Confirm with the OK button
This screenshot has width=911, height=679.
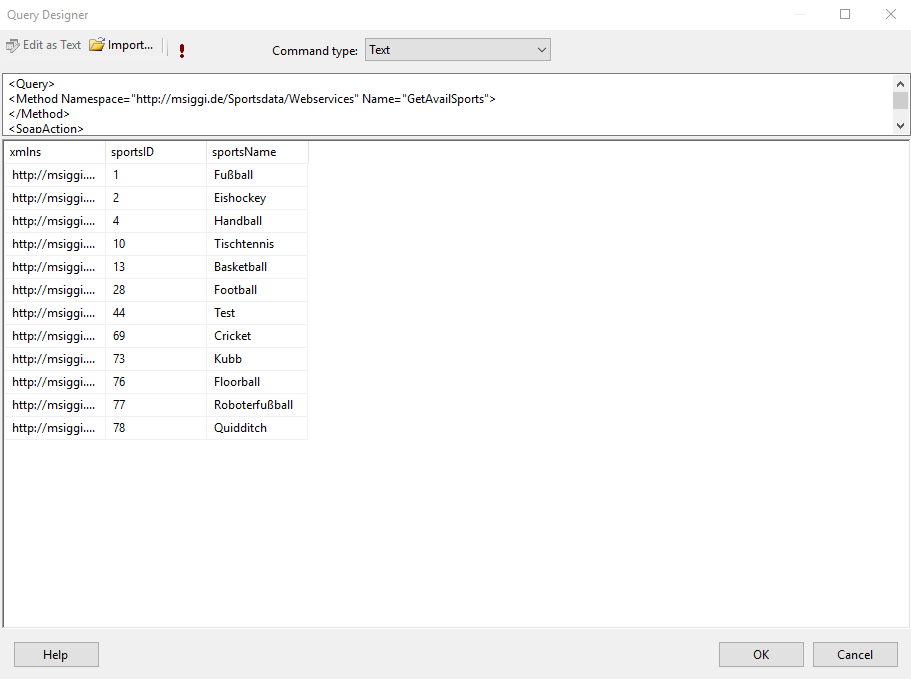[761, 654]
